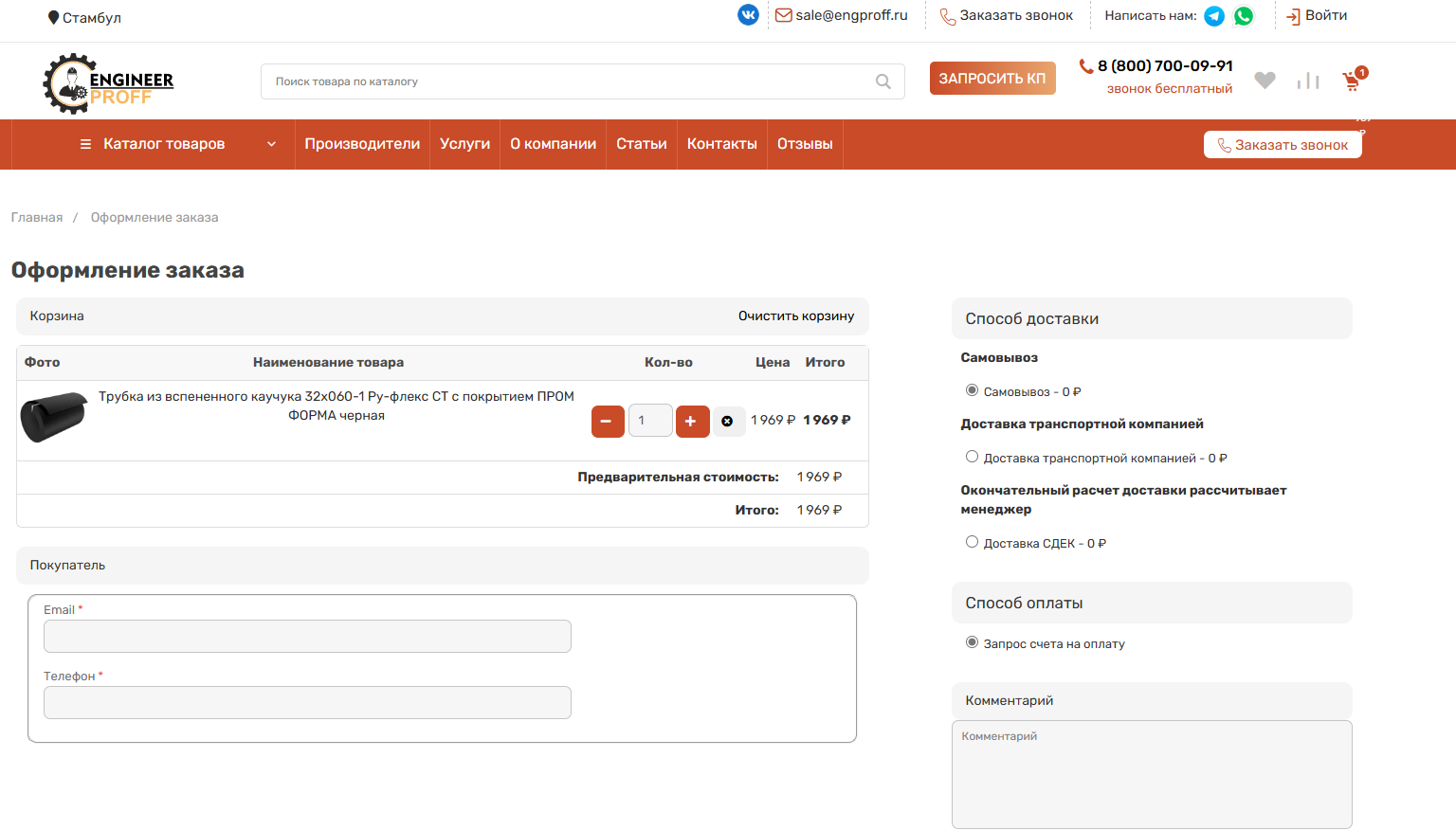Open the Производители menu item

tap(362, 144)
